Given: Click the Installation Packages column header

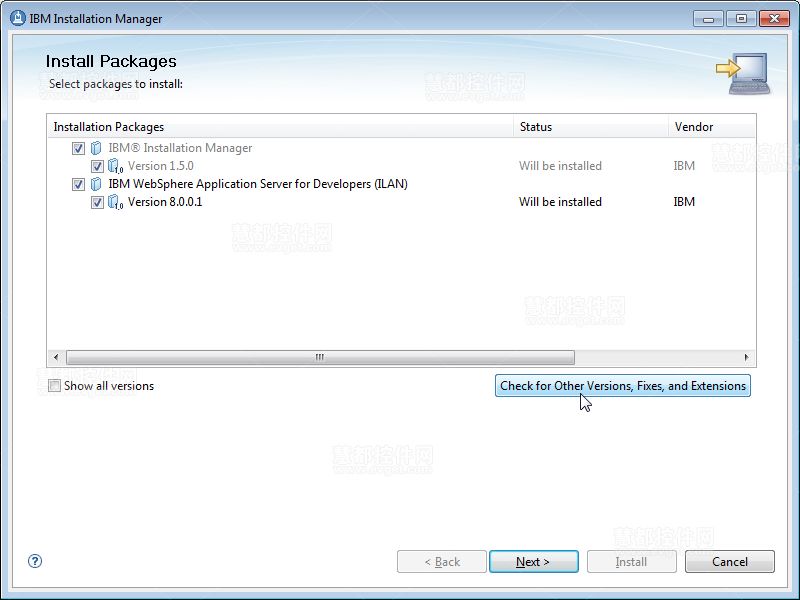Looking at the screenshot, I should click(280, 127).
